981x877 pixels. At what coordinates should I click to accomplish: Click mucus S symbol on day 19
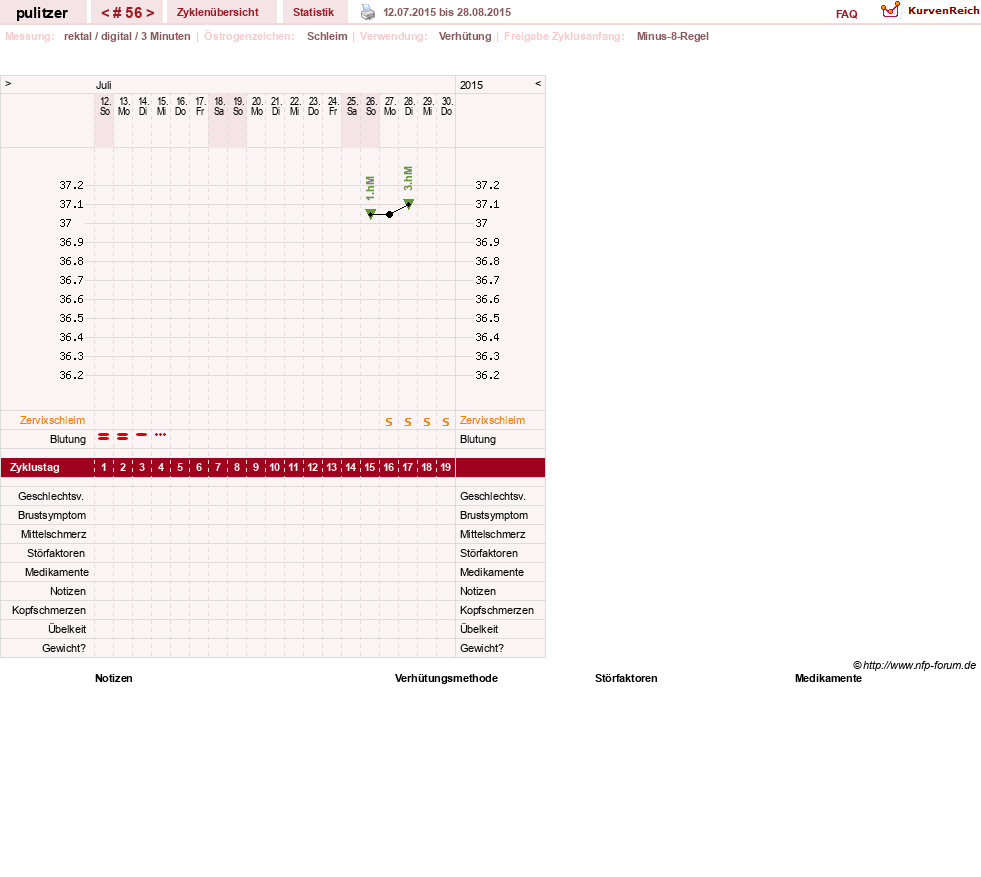445,422
